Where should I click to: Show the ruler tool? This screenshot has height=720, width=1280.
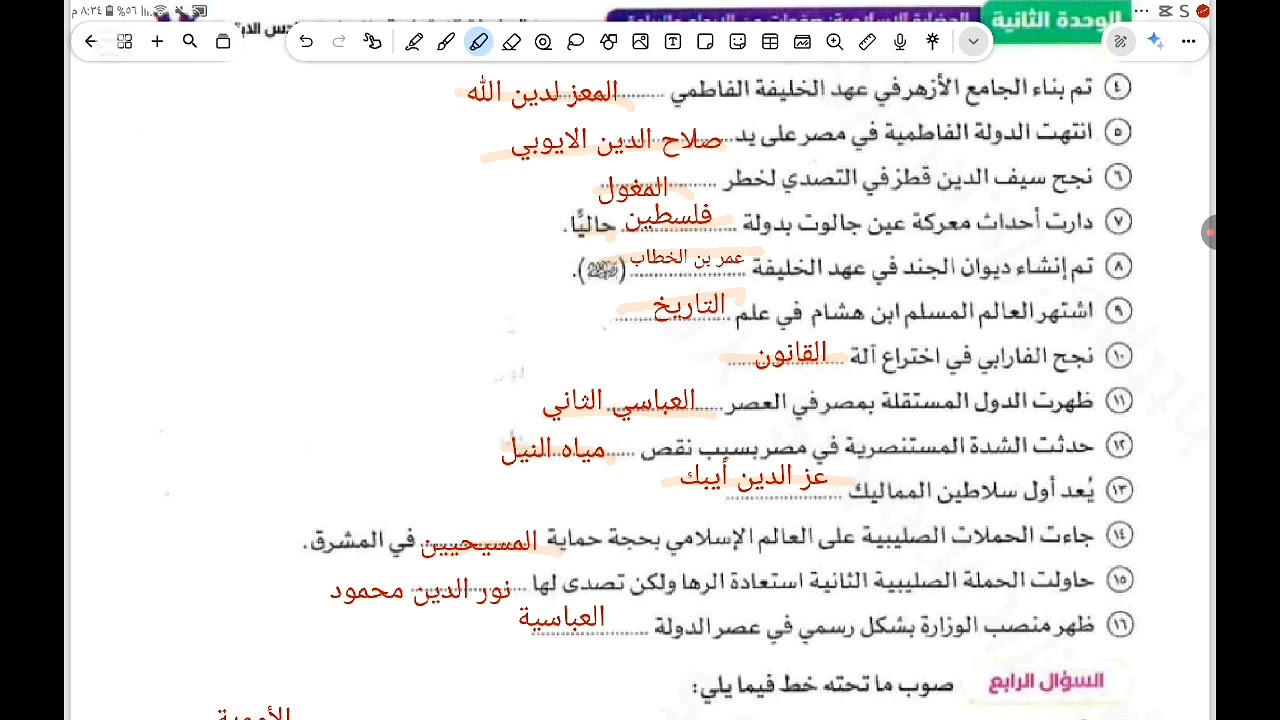pyautogui.click(x=867, y=42)
